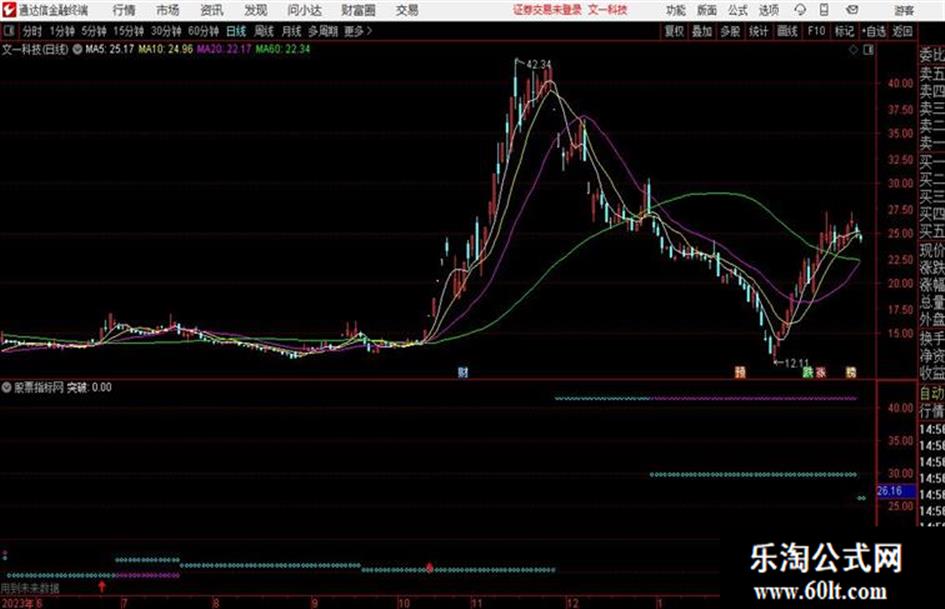Click the 标记 mark button
Screen dimensions: 945x609
[844, 31]
